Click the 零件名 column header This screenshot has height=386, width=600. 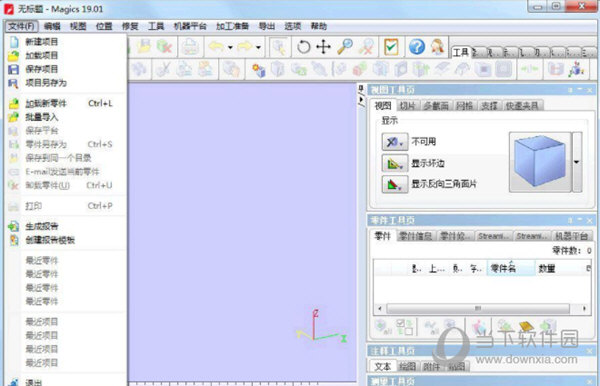point(511,269)
